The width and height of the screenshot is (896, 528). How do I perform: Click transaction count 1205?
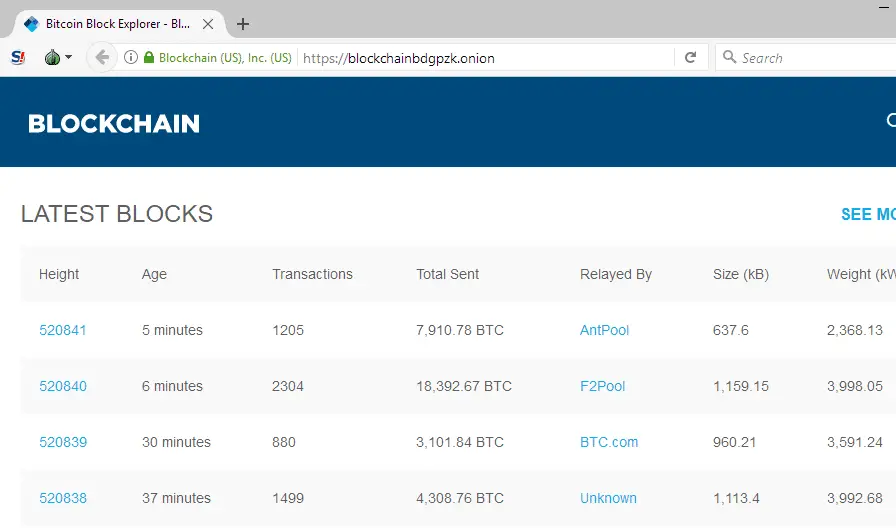pyautogui.click(x=288, y=330)
